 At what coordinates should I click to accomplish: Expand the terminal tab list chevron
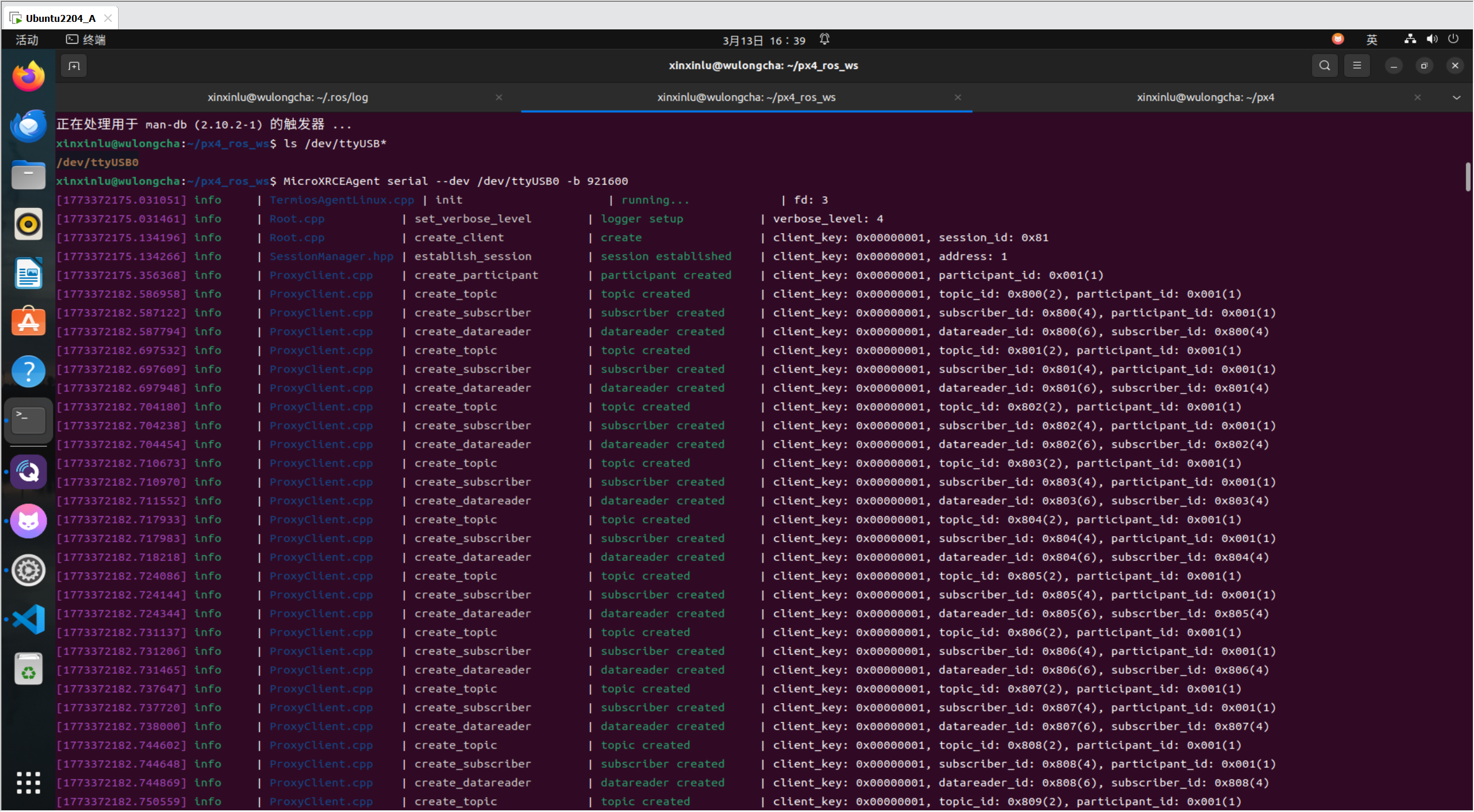coord(1456,97)
